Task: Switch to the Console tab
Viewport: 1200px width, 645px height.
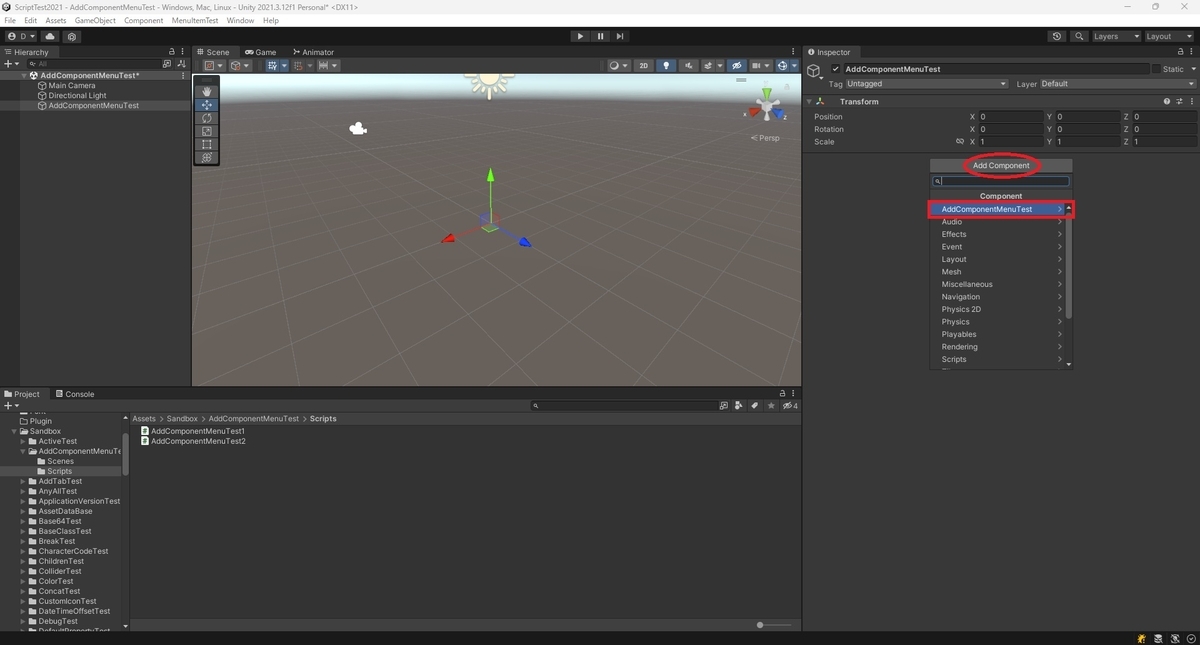Action: click(75, 394)
